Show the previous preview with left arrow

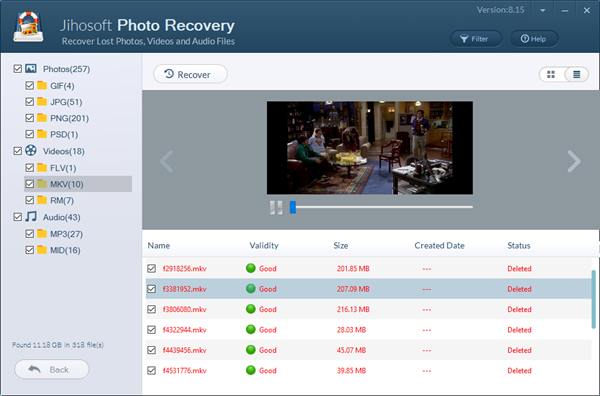(x=166, y=161)
